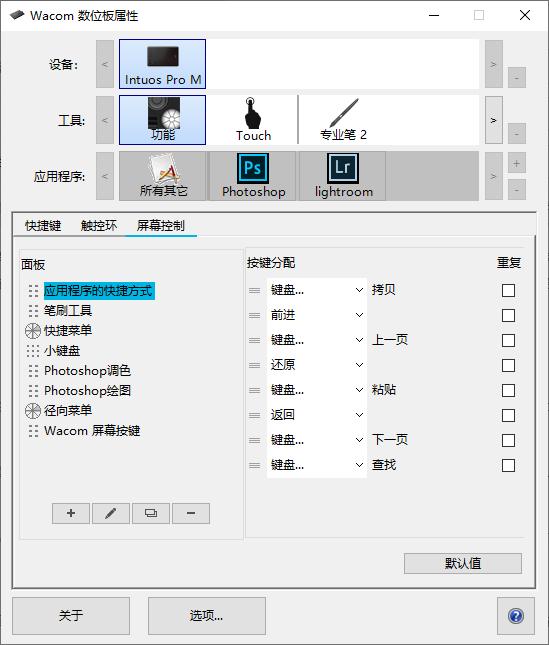Select panel Photoshop调色
The image size is (549, 645).
87,371
